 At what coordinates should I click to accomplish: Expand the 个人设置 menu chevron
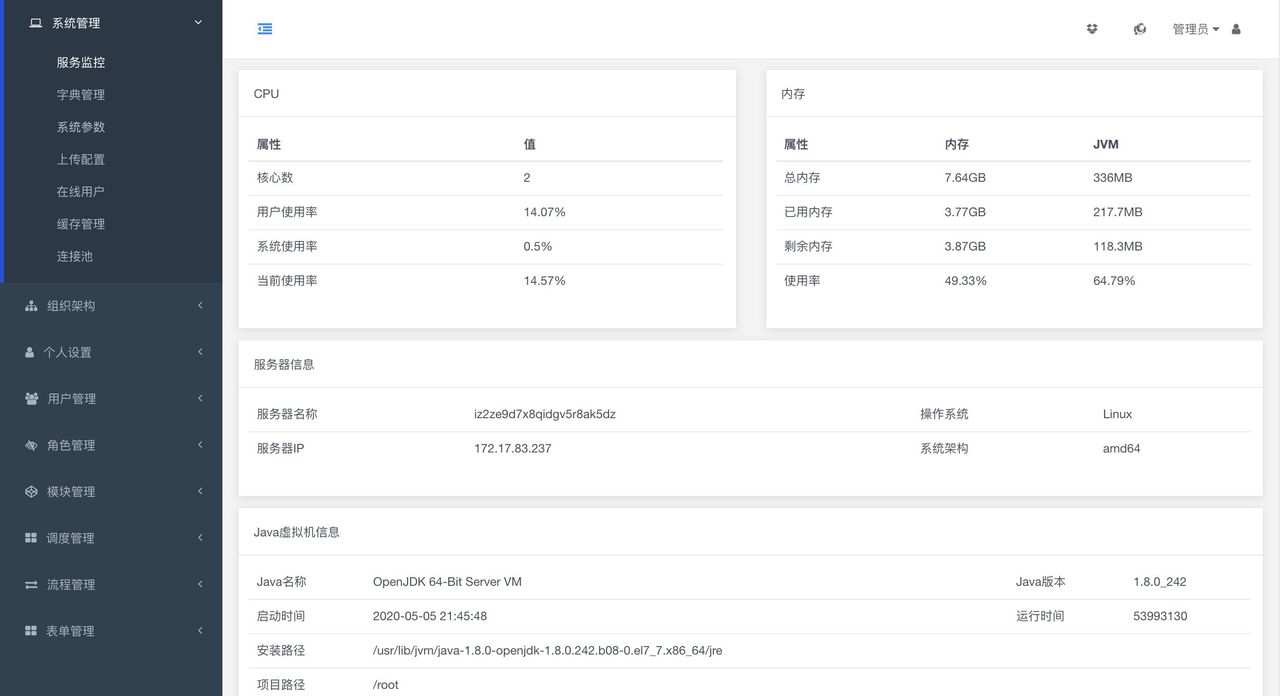point(200,351)
